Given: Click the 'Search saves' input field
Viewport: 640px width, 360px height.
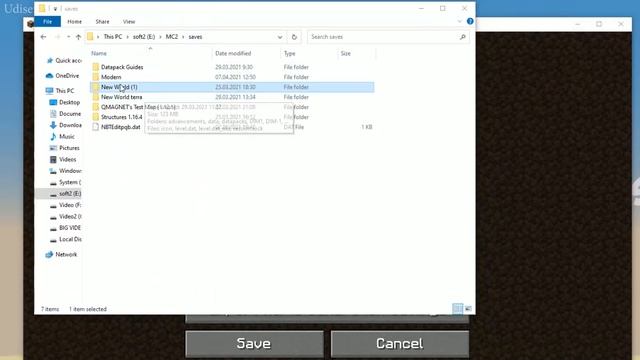Looking at the screenshot, I should (x=384, y=37).
